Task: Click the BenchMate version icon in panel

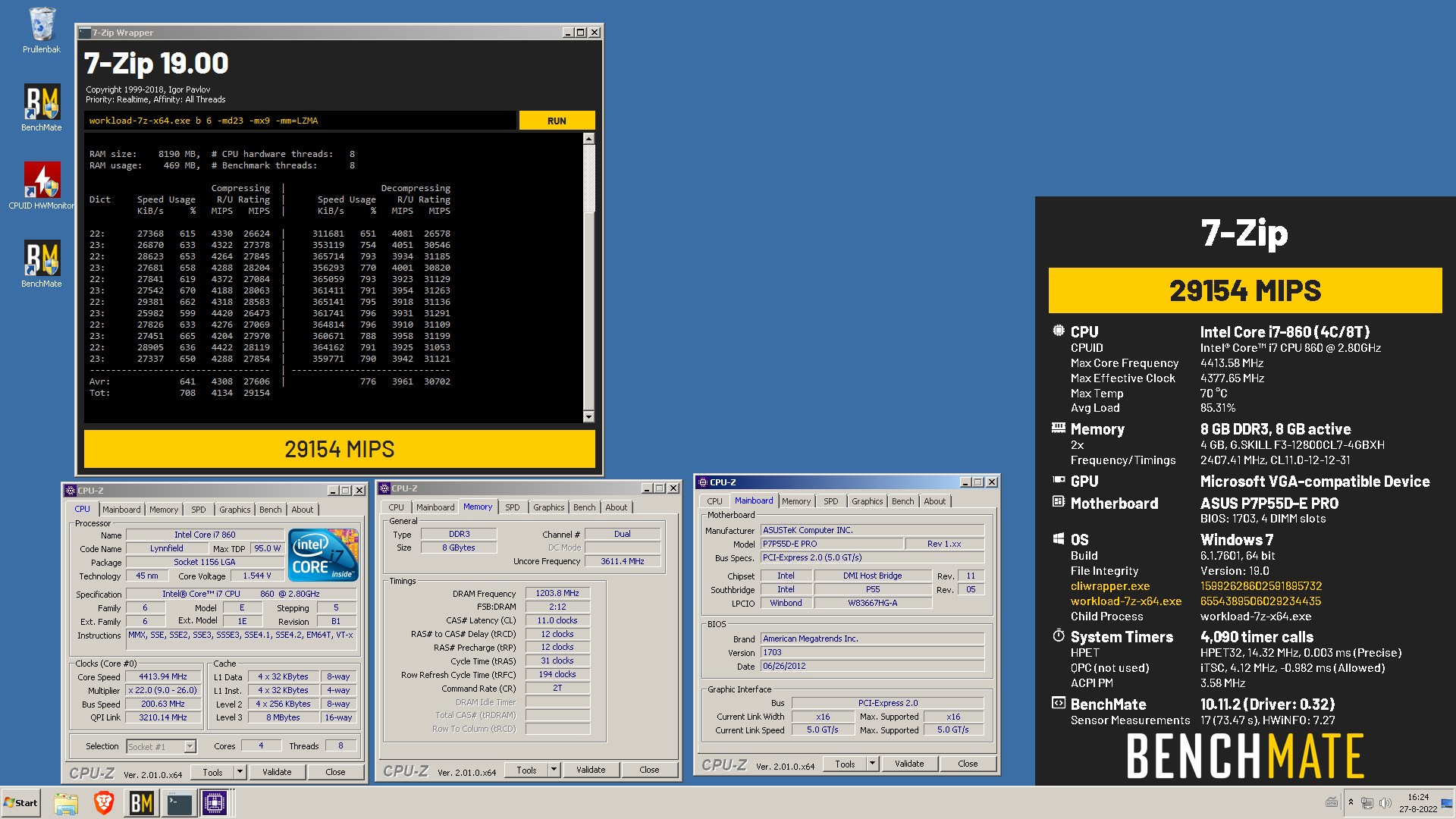Action: click(1059, 703)
